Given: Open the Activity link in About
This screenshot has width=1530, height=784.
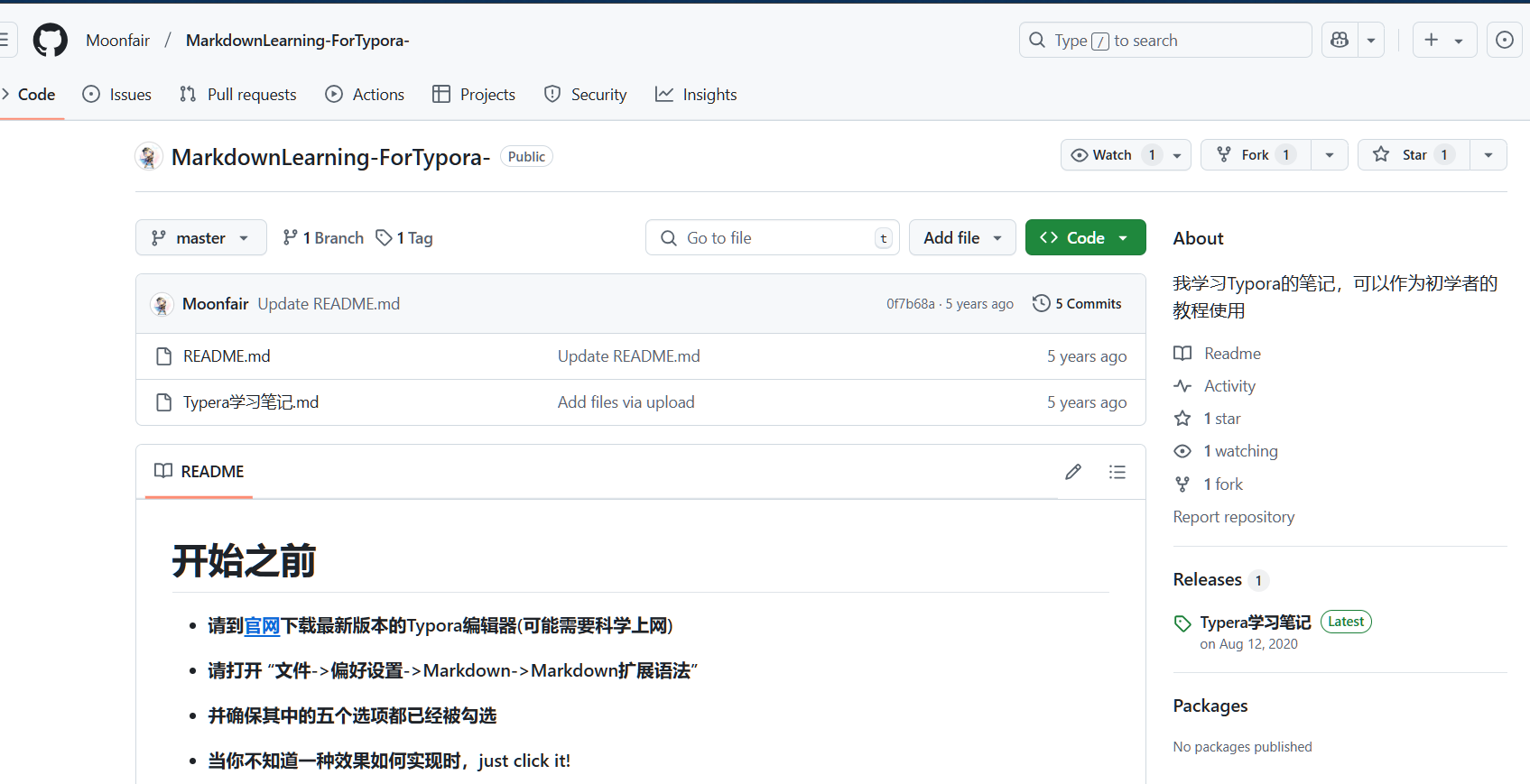Looking at the screenshot, I should [x=1215, y=386].
